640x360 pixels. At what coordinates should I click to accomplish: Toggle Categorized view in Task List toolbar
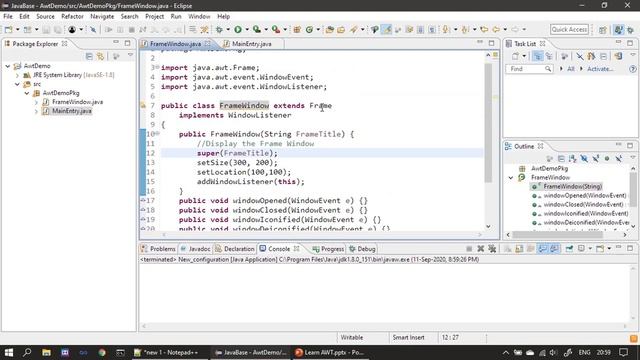point(538,56)
